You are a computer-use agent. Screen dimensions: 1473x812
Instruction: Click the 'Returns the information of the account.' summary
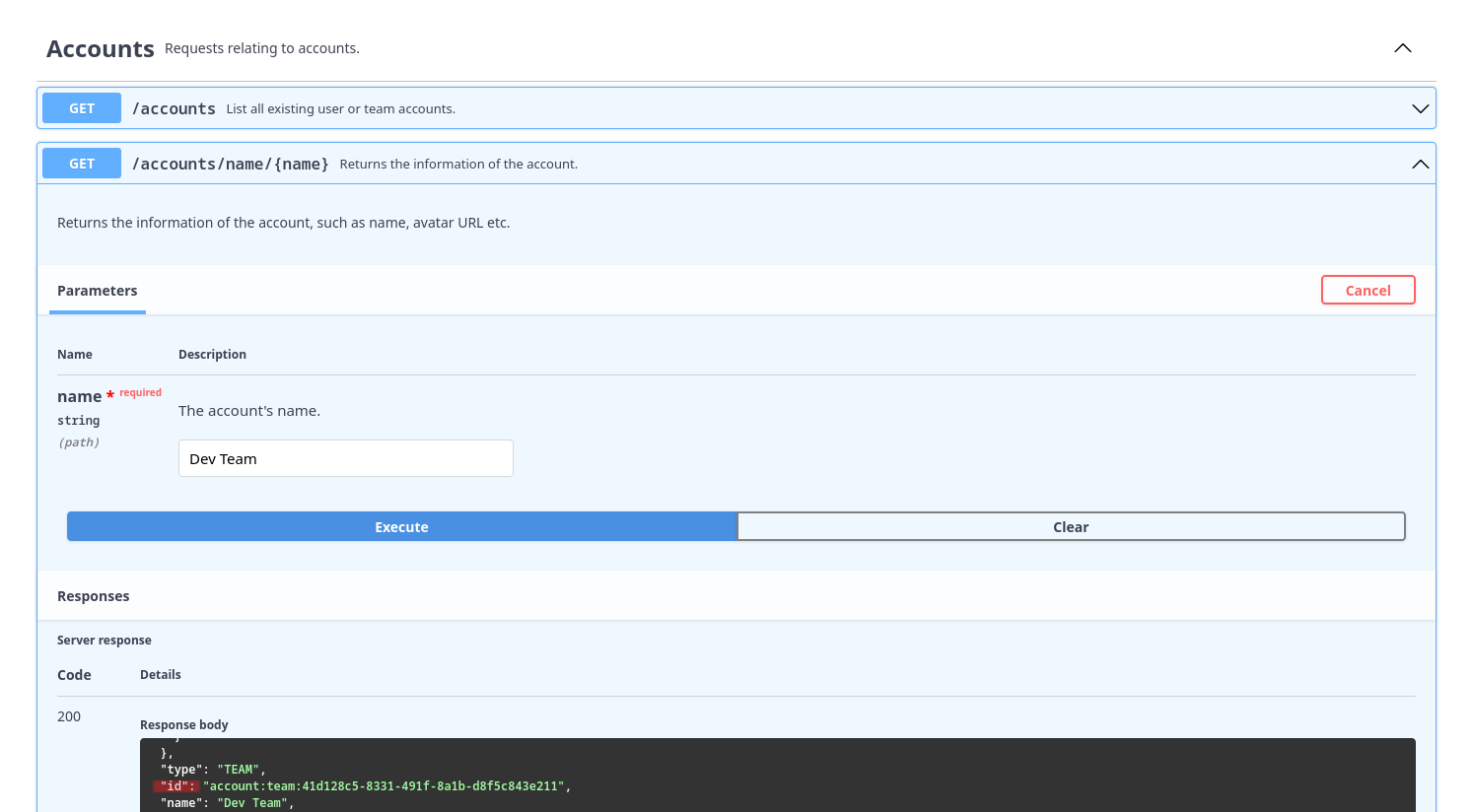[x=458, y=165]
